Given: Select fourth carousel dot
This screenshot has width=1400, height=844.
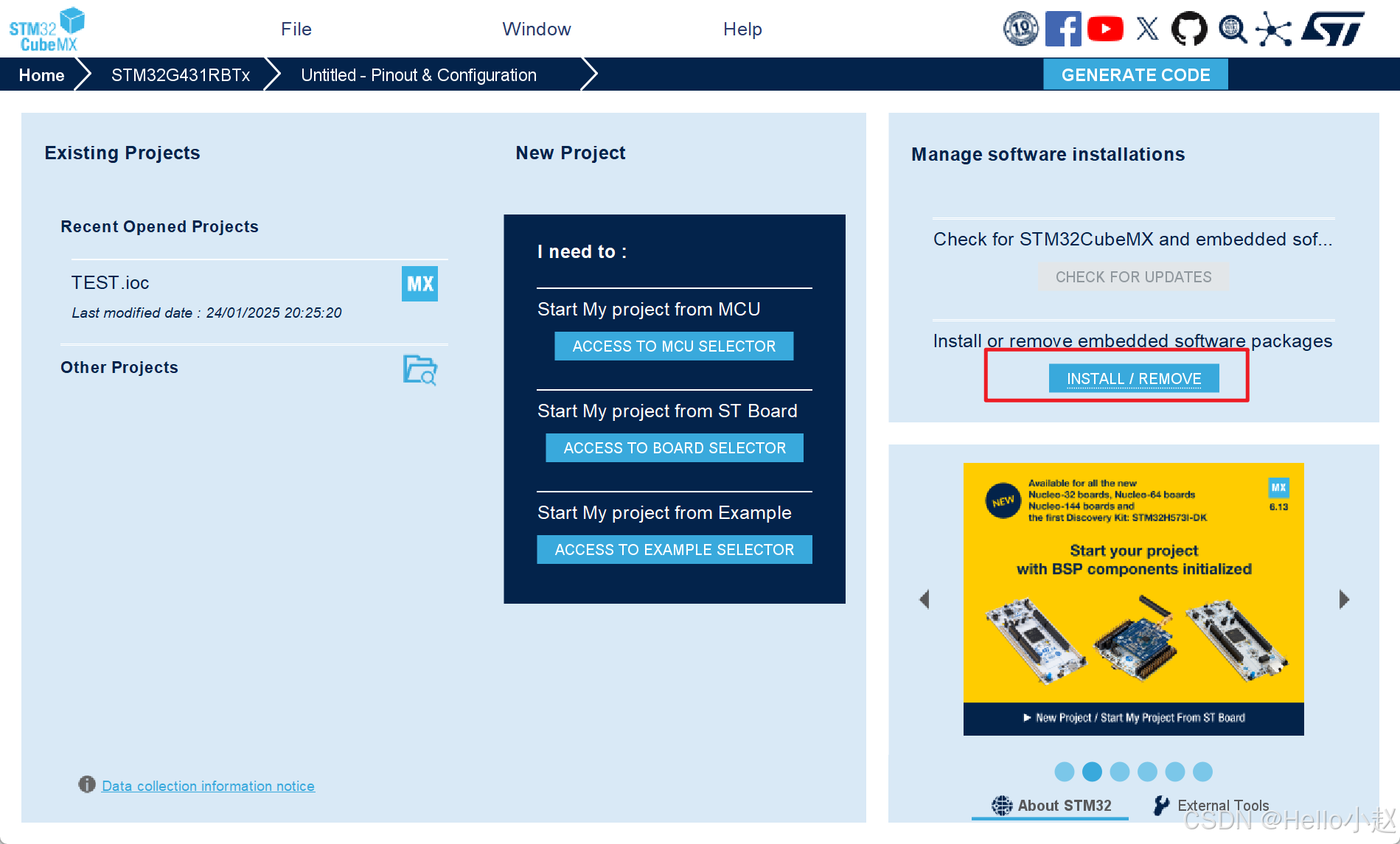Looking at the screenshot, I should tap(1147, 772).
